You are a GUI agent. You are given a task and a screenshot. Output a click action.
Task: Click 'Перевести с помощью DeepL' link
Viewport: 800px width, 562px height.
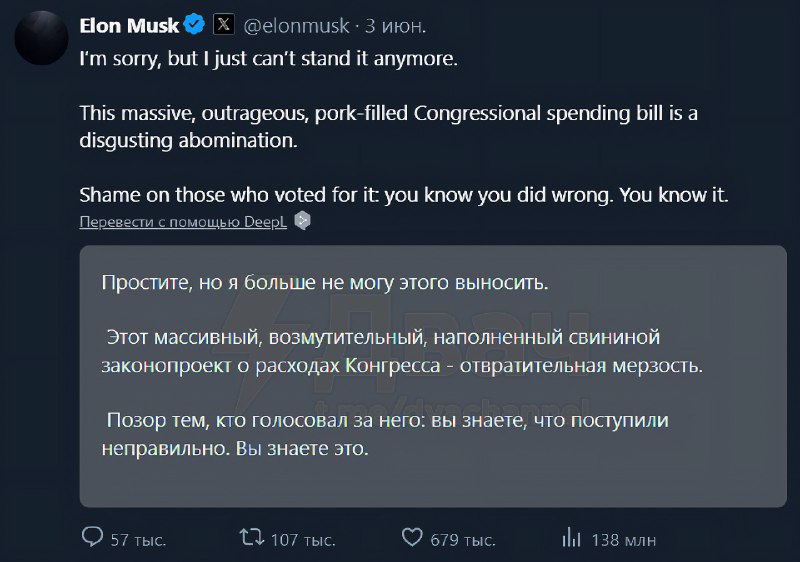(183, 221)
